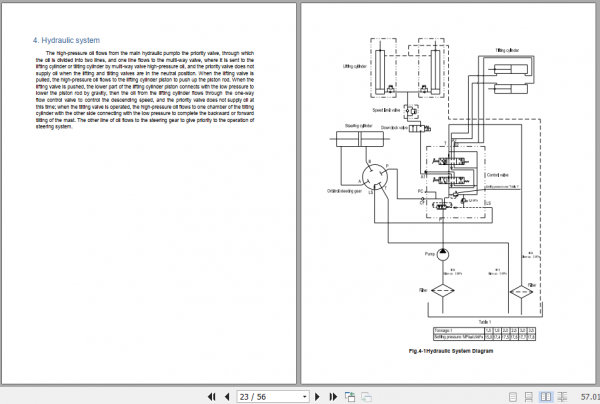This screenshot has width=600, height=404.
Task: Click the greyed-out next view icon
Action: coord(366,397)
